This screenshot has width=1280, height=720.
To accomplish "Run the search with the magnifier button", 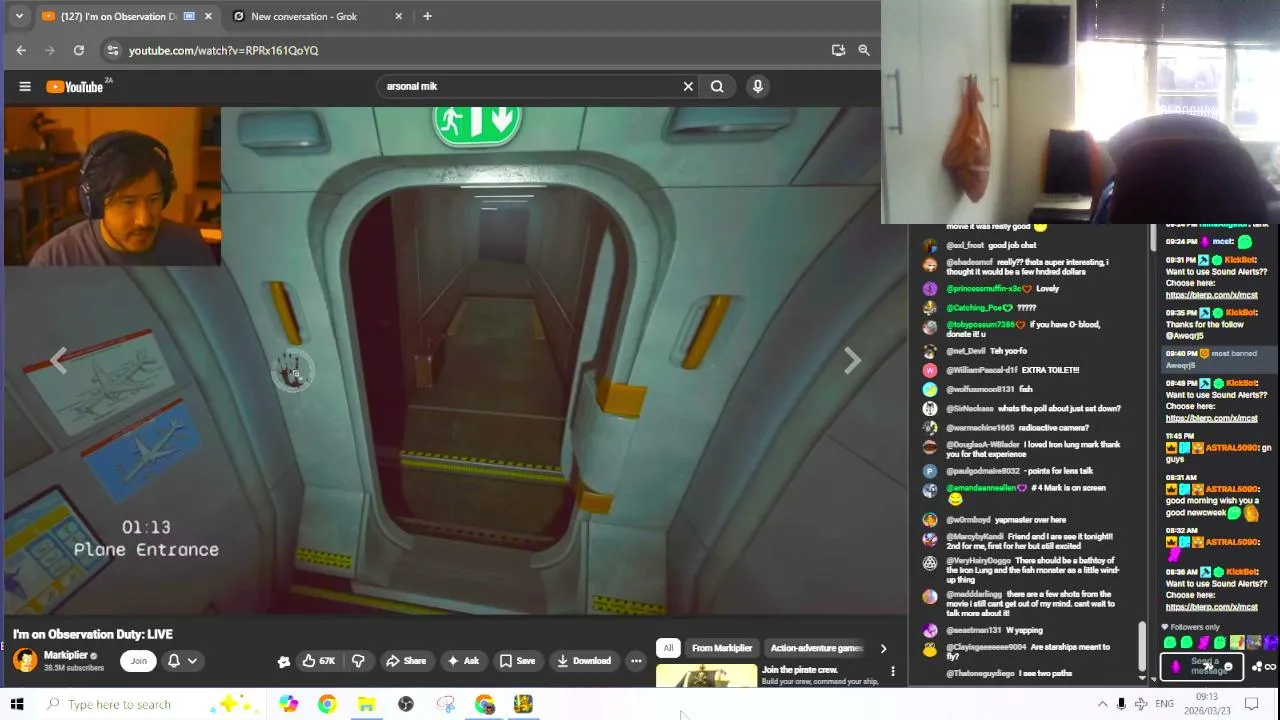I will point(717,87).
